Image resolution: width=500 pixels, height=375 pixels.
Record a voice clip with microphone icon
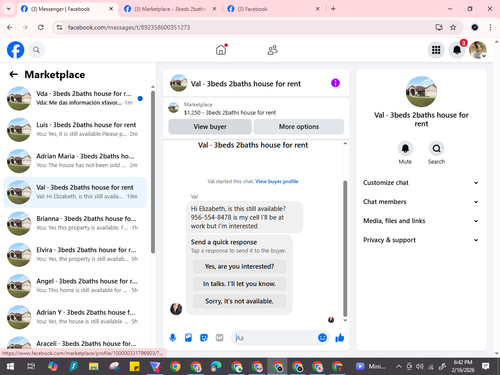tap(173, 338)
